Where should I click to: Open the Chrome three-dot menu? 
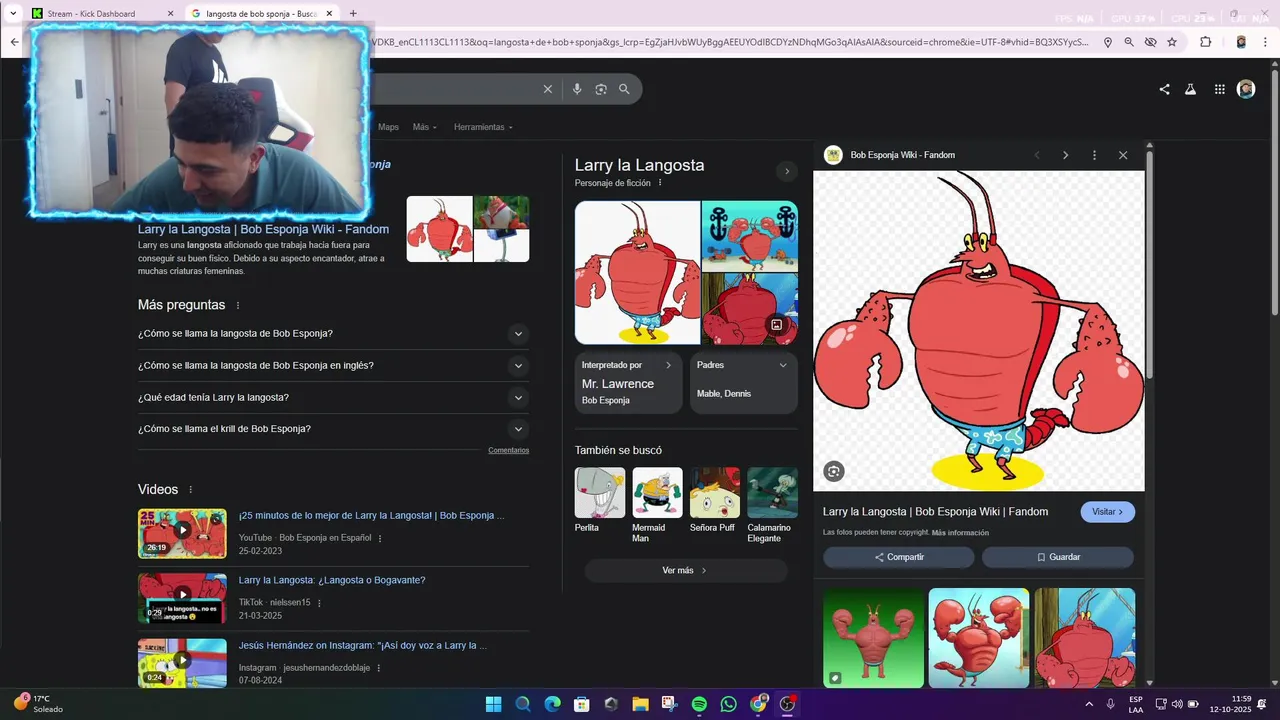click(1265, 42)
